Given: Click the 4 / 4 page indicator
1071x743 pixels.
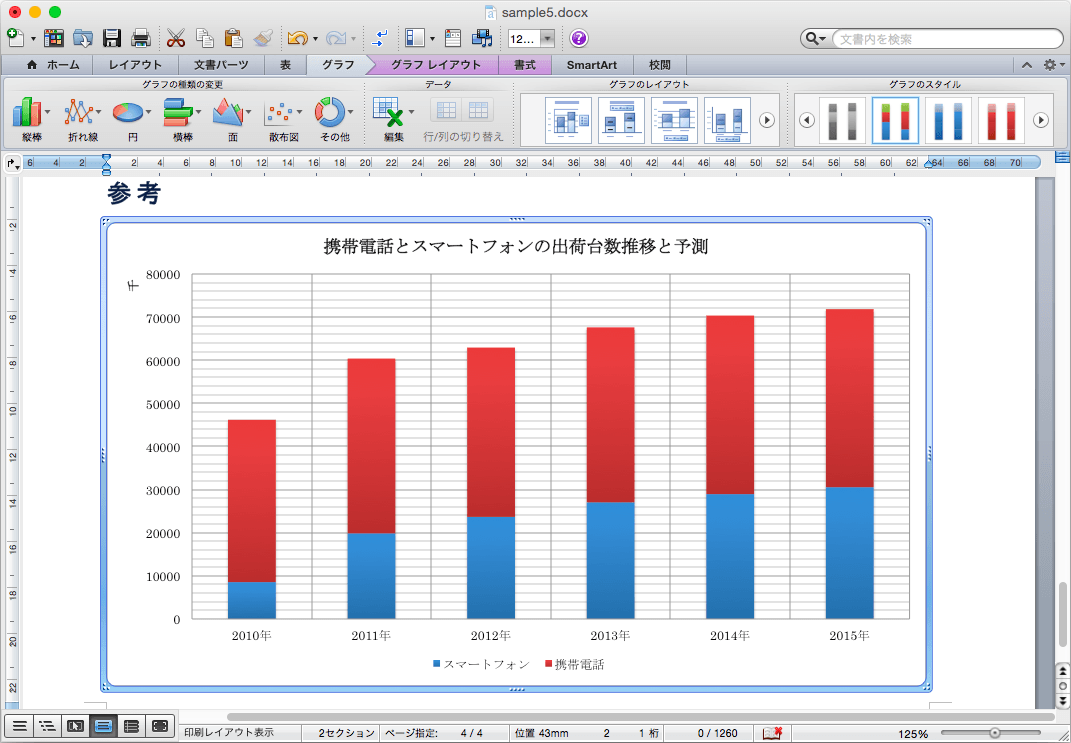Looking at the screenshot, I should tap(471, 733).
